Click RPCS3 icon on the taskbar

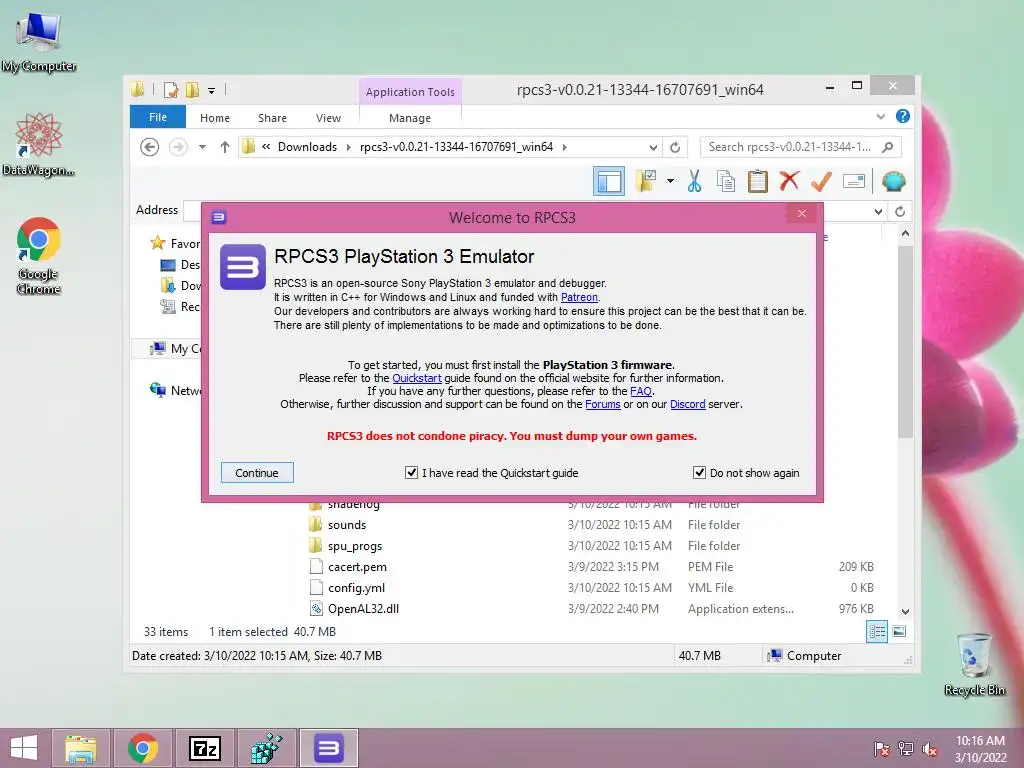[x=328, y=748]
